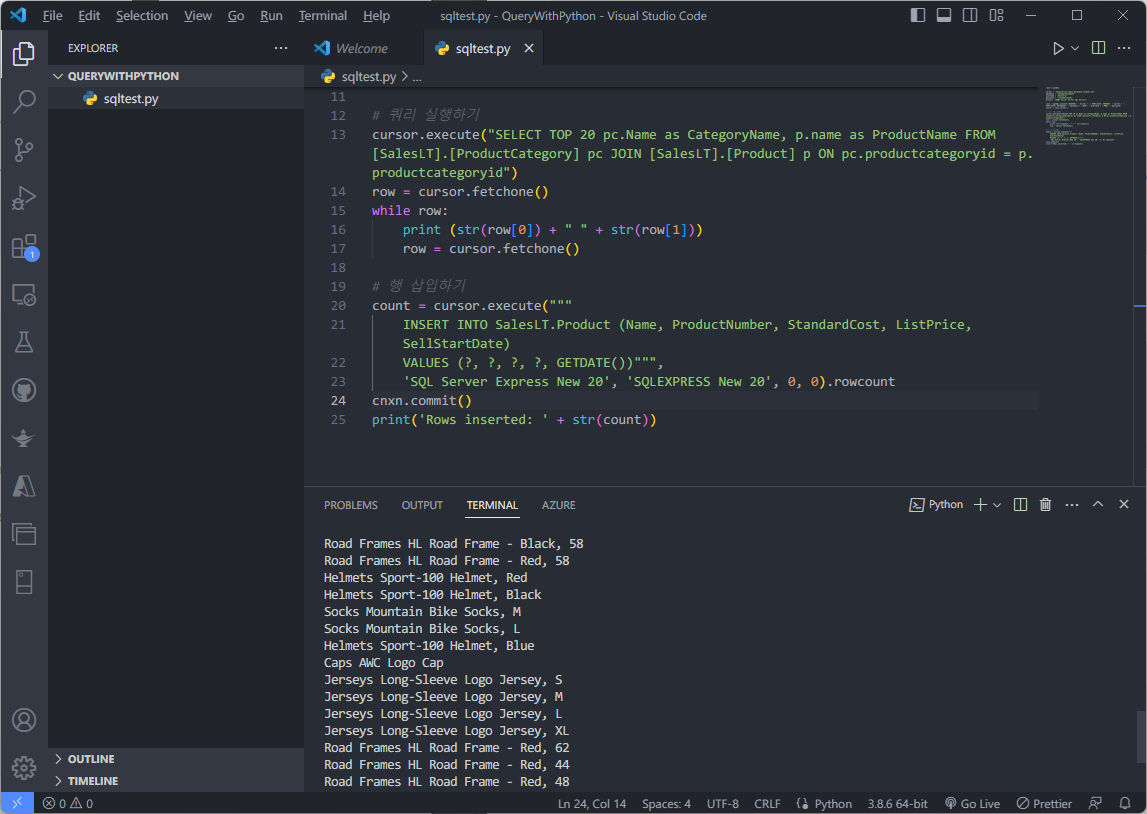Open the Extensions view with badge
Image resolution: width=1147 pixels, height=814 pixels.
(24, 246)
